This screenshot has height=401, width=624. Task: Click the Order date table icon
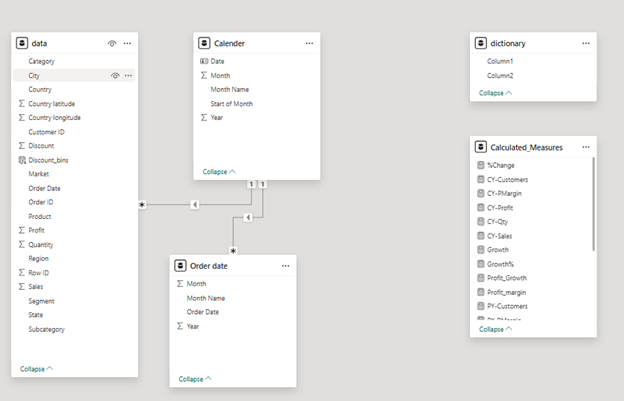[x=181, y=265]
